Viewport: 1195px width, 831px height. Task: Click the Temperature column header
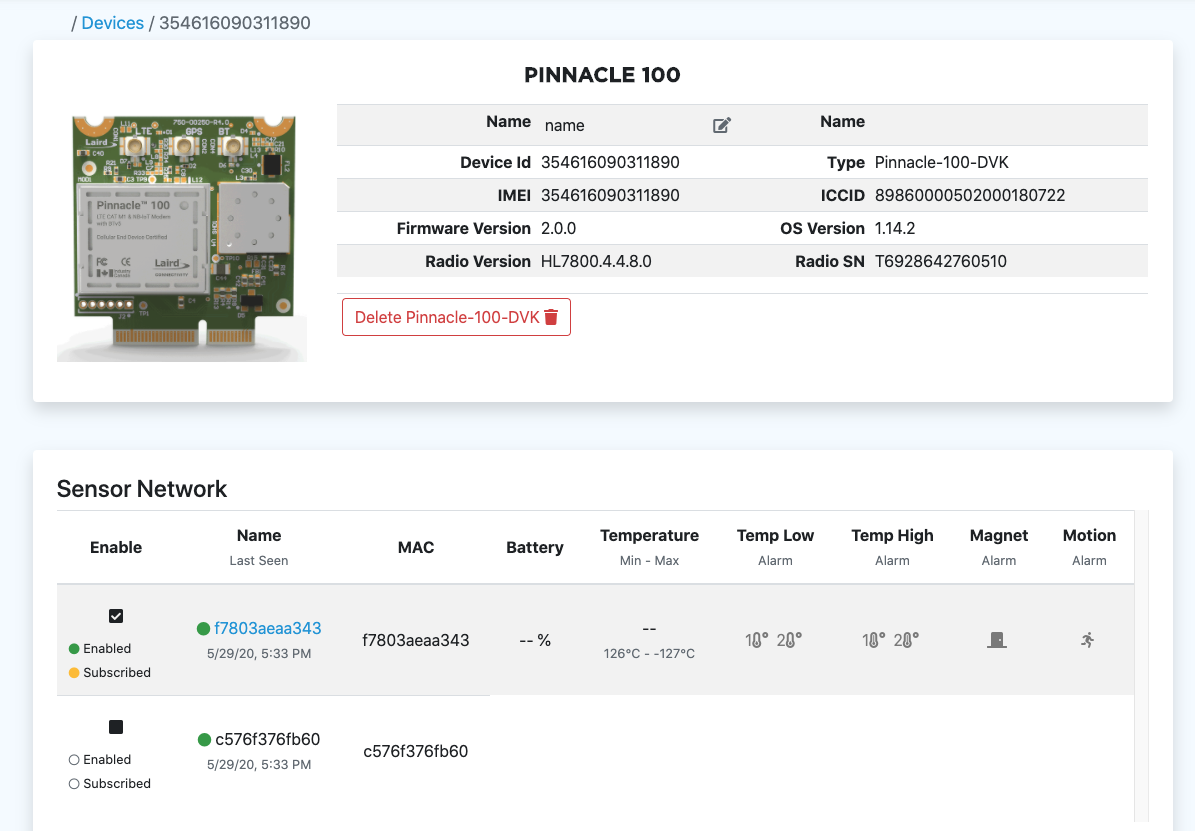[649, 547]
